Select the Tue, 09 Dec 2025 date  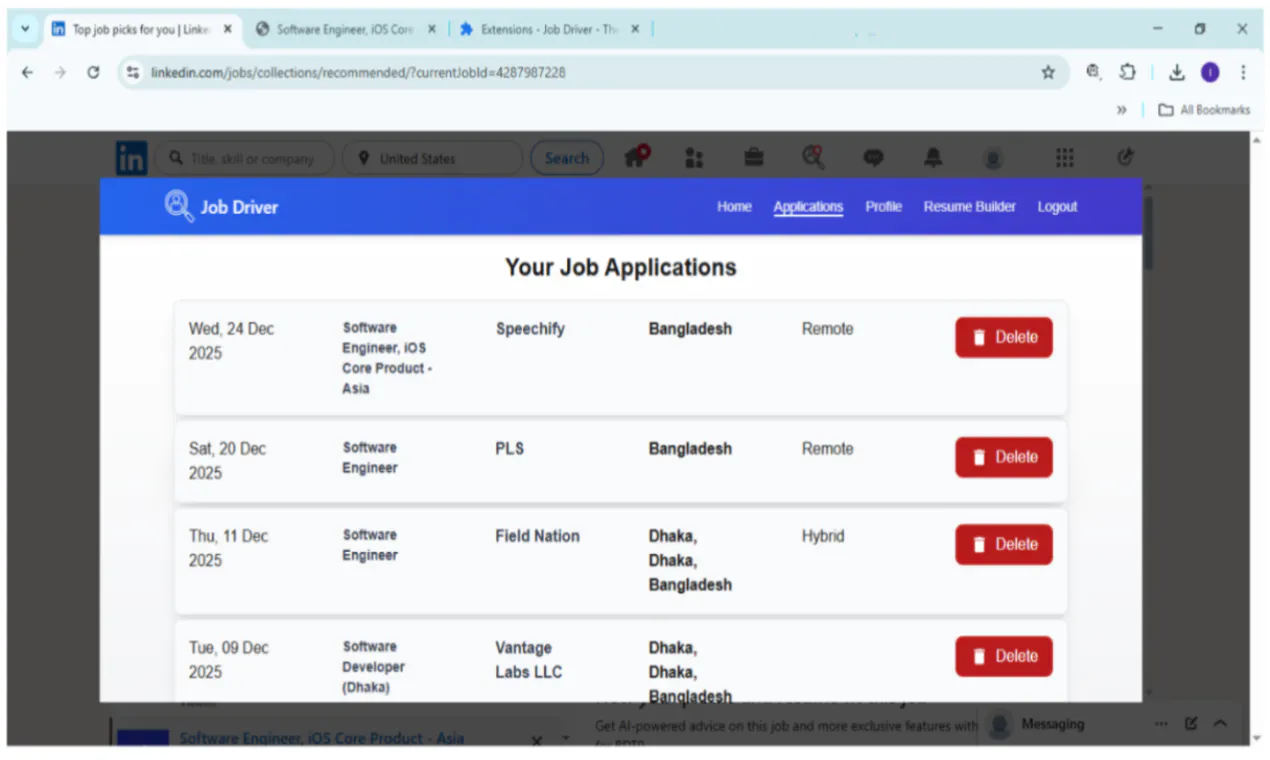229,660
